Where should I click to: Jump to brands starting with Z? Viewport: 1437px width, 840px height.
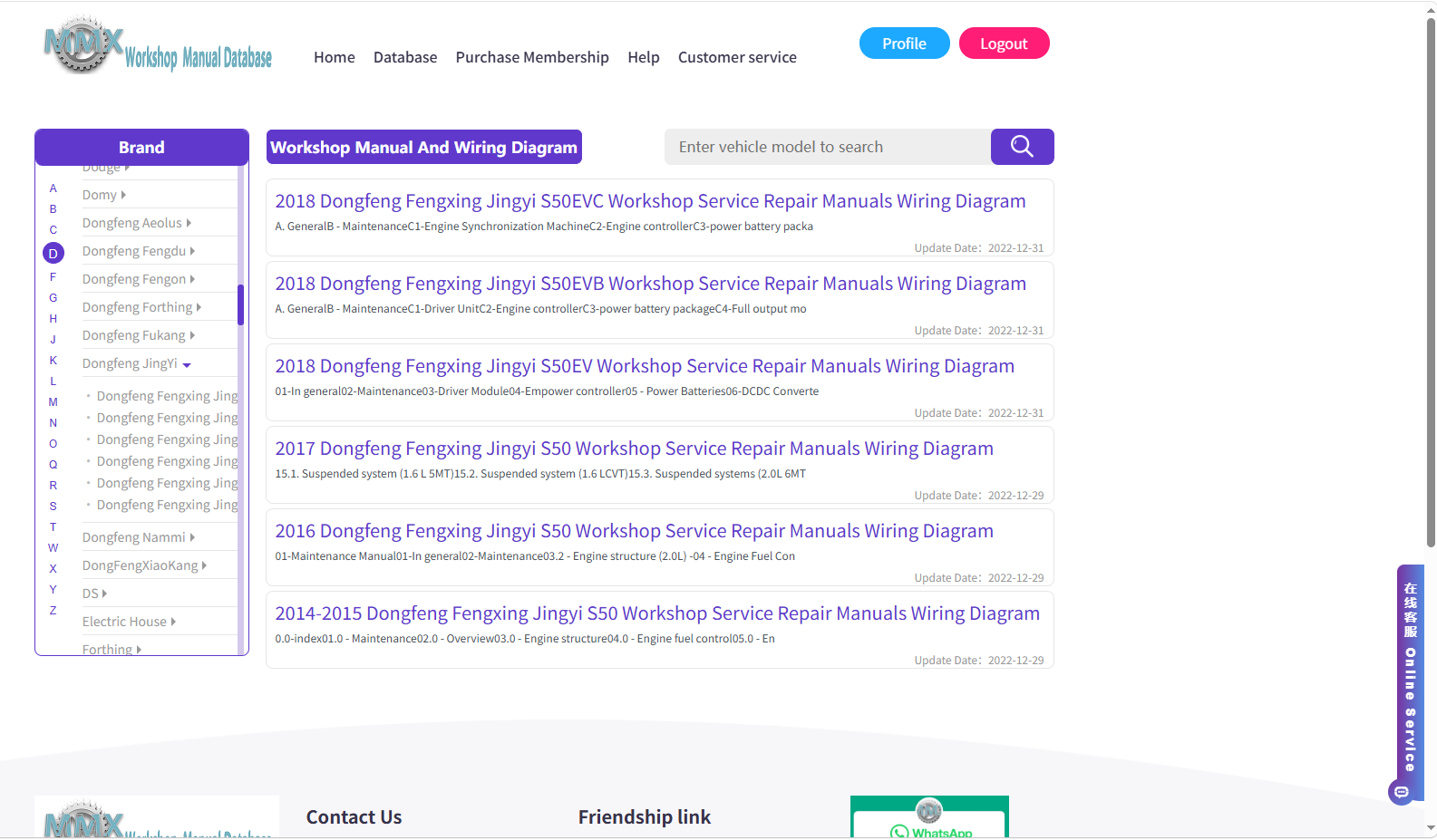(x=53, y=611)
